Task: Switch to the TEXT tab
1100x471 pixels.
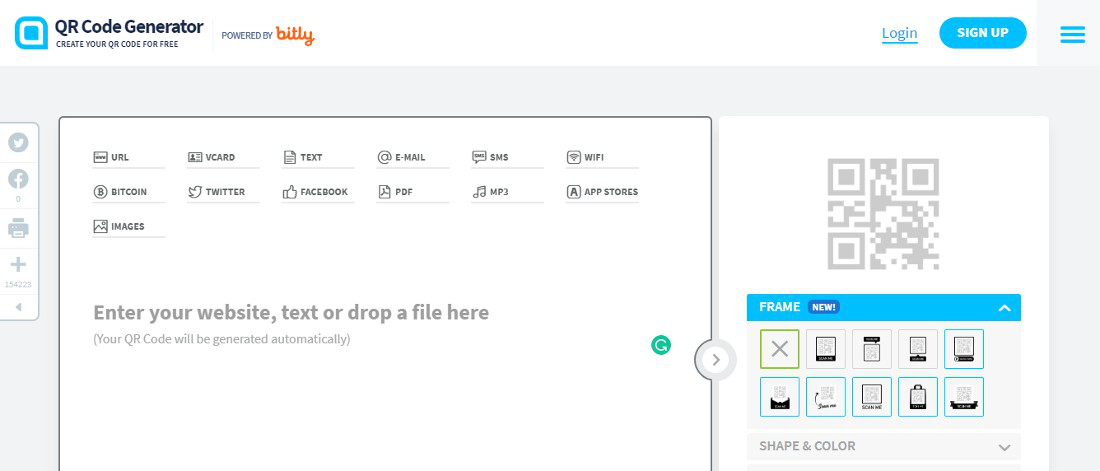Action: 318,157
